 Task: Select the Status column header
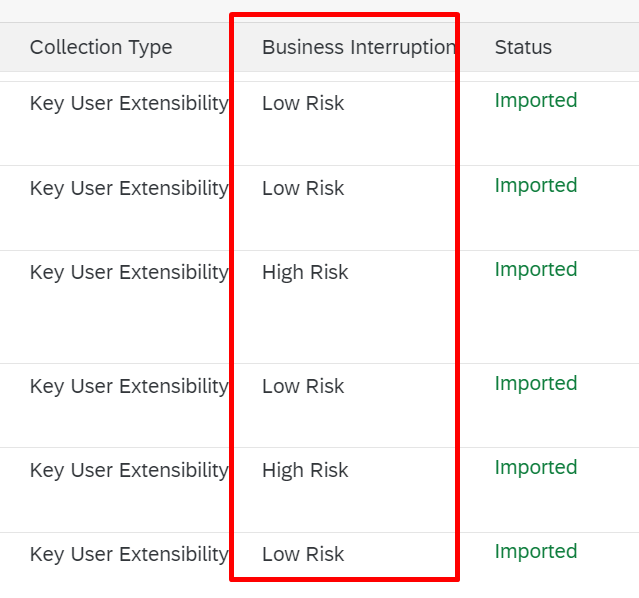(x=523, y=47)
